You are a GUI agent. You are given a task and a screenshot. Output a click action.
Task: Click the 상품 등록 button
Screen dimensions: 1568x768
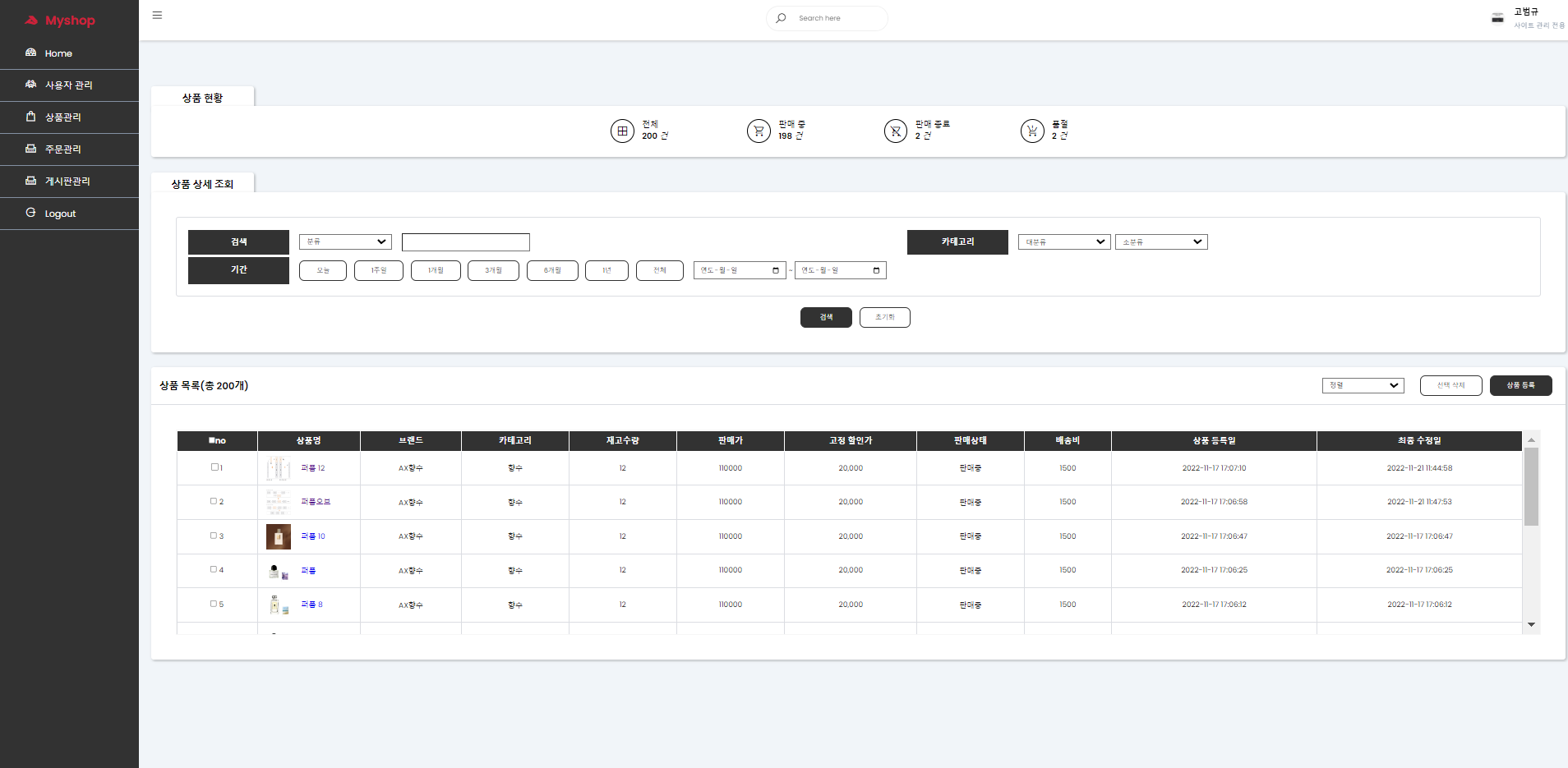(1520, 384)
